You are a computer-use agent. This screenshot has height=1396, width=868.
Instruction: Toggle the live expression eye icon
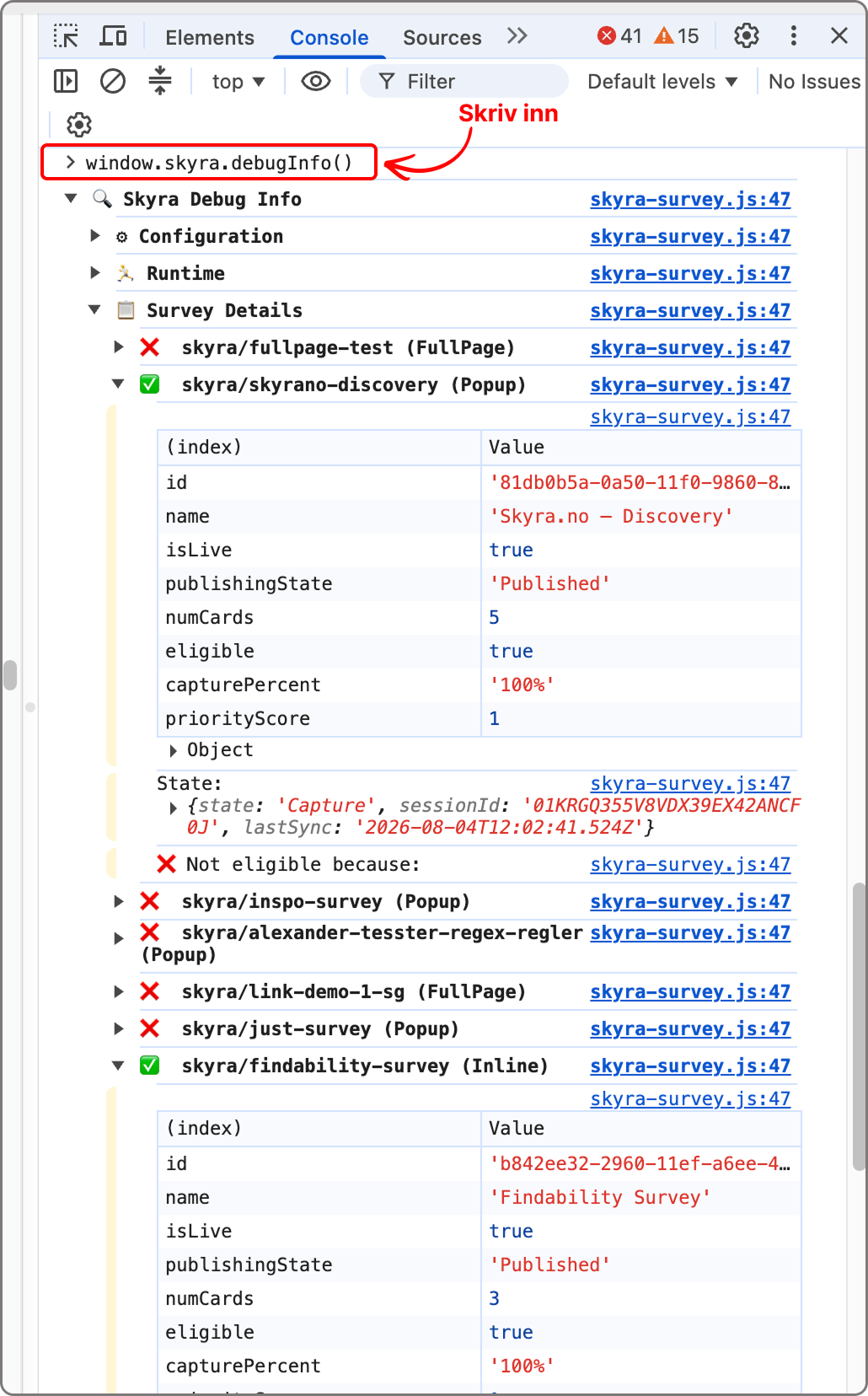coord(316,82)
